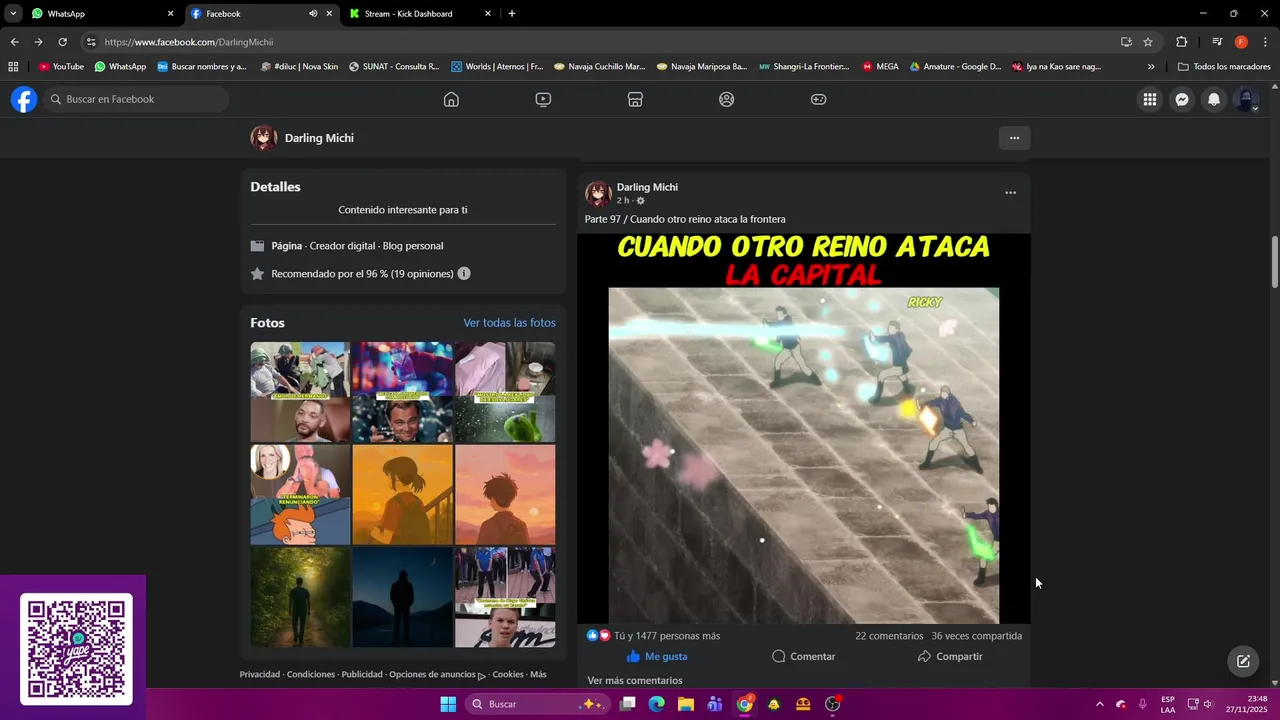Bookmark this page with the star
The image size is (1280, 720).
click(x=1148, y=42)
